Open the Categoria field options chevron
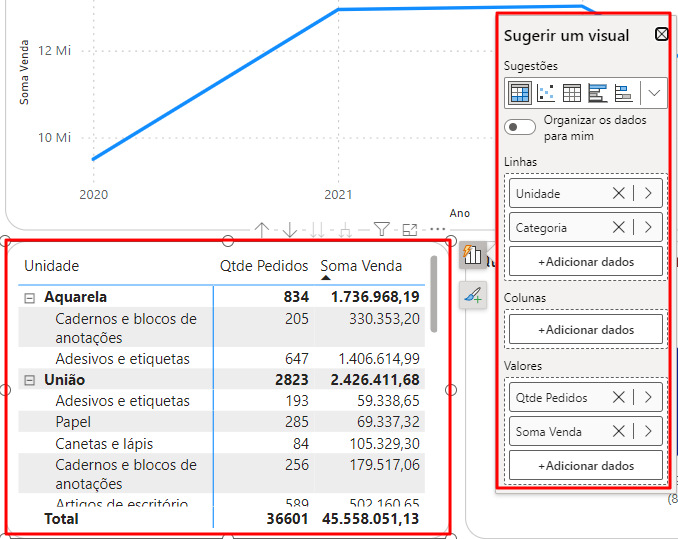 click(x=647, y=227)
